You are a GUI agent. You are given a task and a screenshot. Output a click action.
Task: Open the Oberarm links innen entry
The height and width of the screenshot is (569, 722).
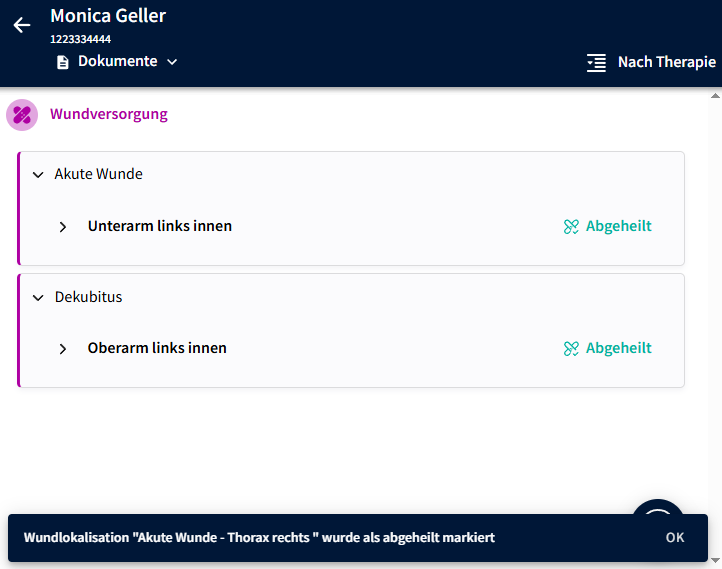click(157, 349)
